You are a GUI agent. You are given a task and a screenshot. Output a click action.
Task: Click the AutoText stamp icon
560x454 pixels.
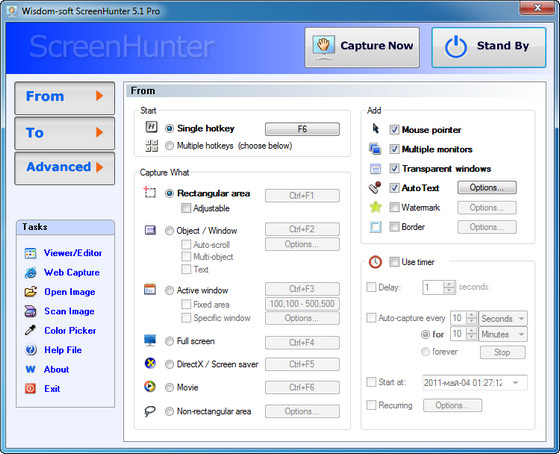[375, 188]
